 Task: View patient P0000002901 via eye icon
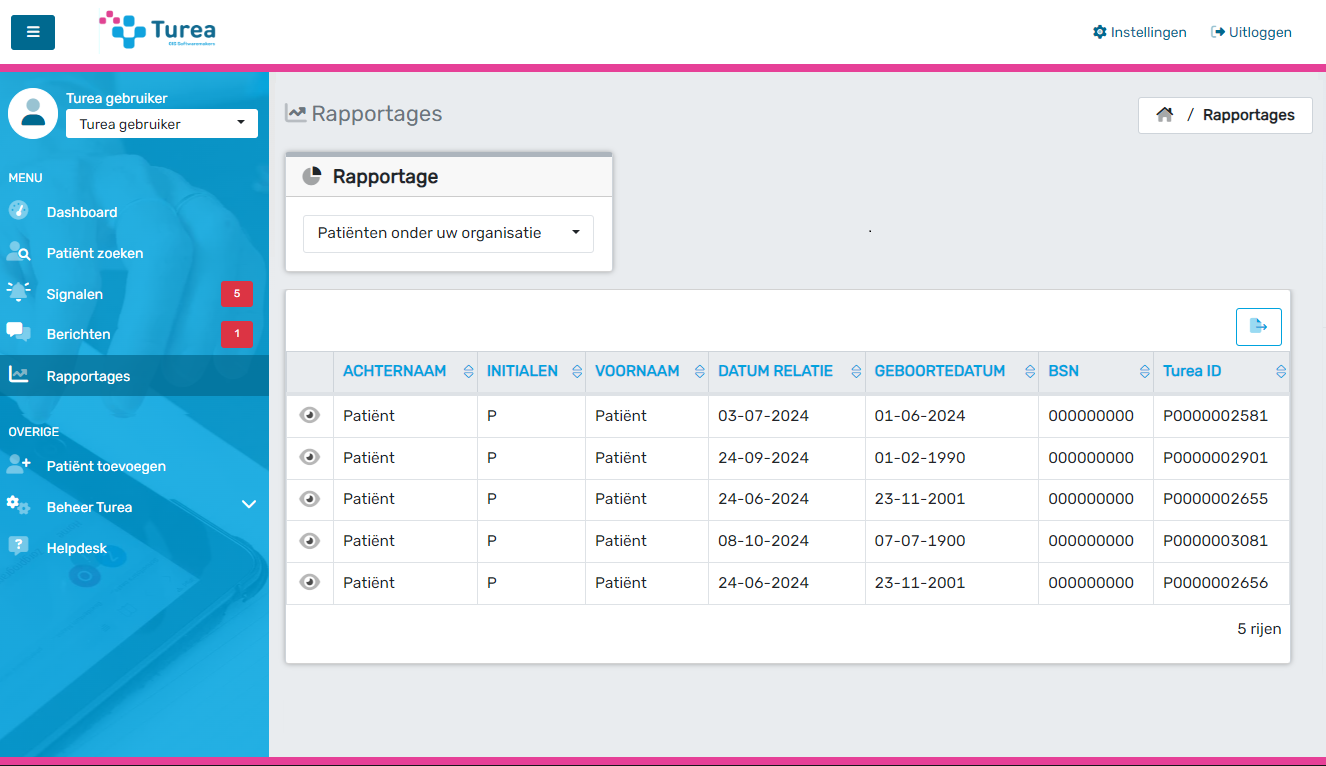[x=310, y=457]
